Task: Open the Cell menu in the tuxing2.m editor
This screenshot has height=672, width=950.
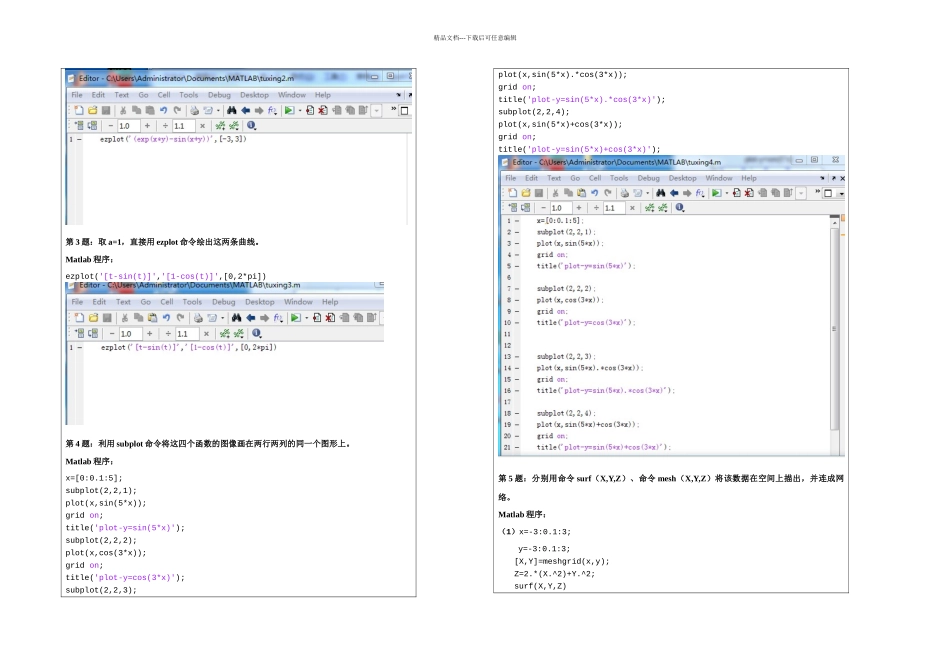Action: click(166, 95)
